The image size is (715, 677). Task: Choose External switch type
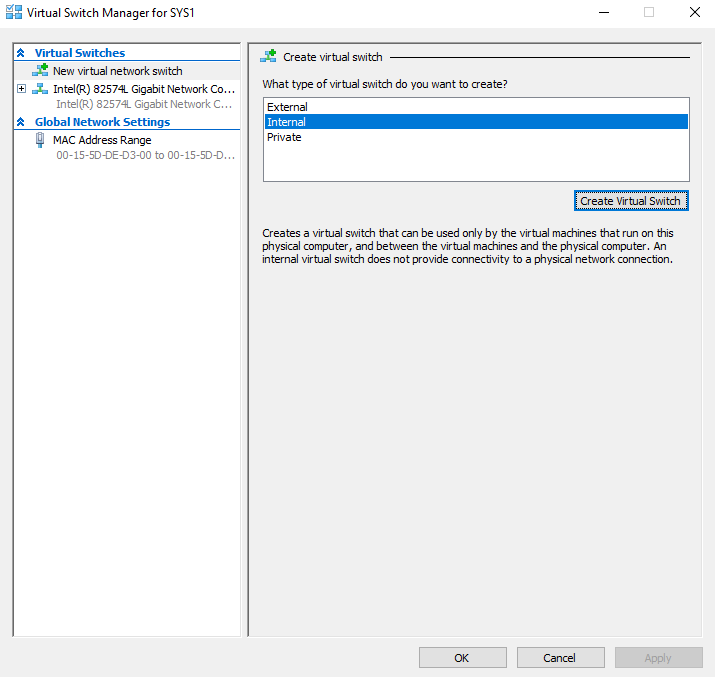[x=476, y=107]
